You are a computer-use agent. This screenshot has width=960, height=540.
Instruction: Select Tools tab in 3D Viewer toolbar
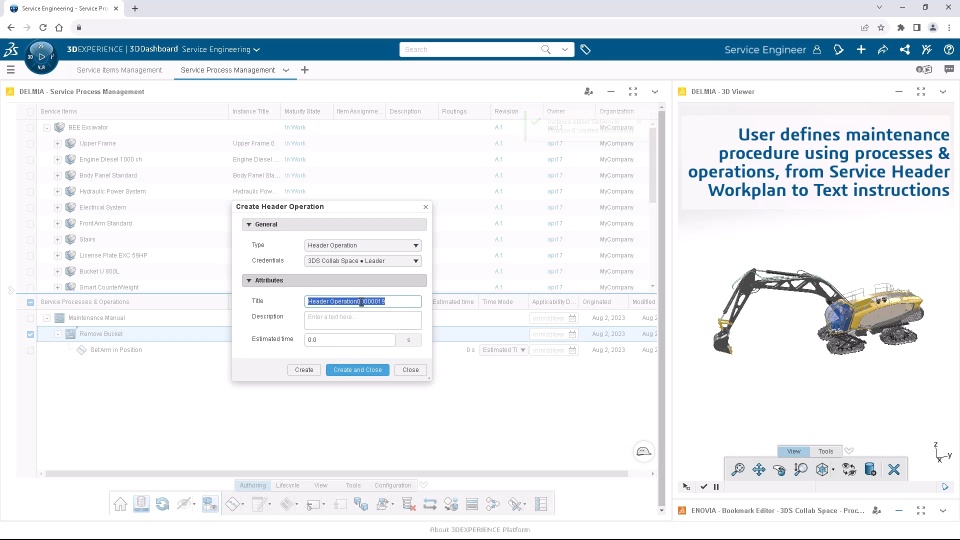coord(826,451)
